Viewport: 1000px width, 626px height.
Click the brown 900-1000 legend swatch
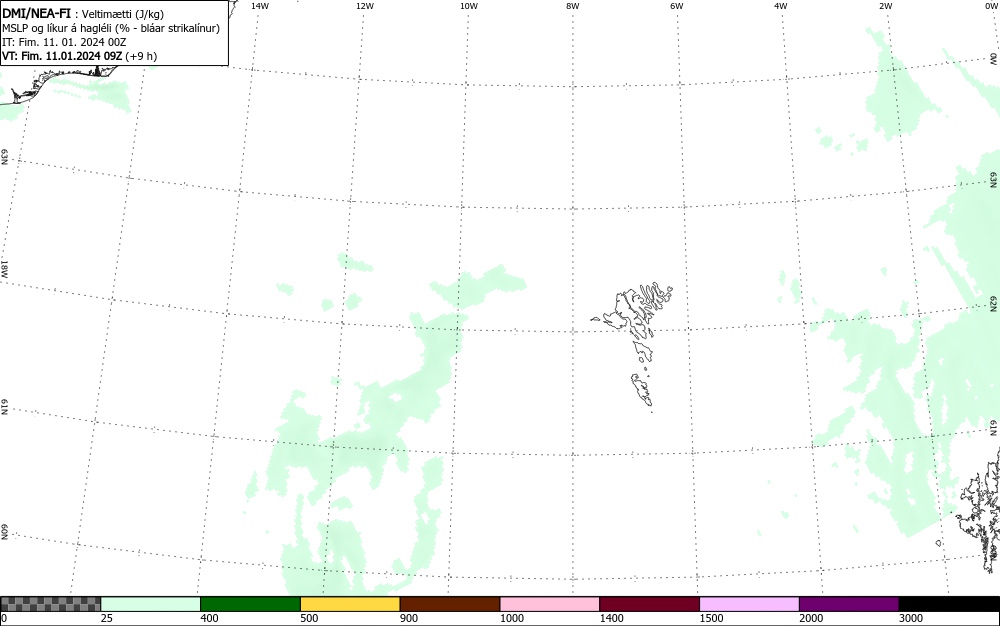(450, 604)
